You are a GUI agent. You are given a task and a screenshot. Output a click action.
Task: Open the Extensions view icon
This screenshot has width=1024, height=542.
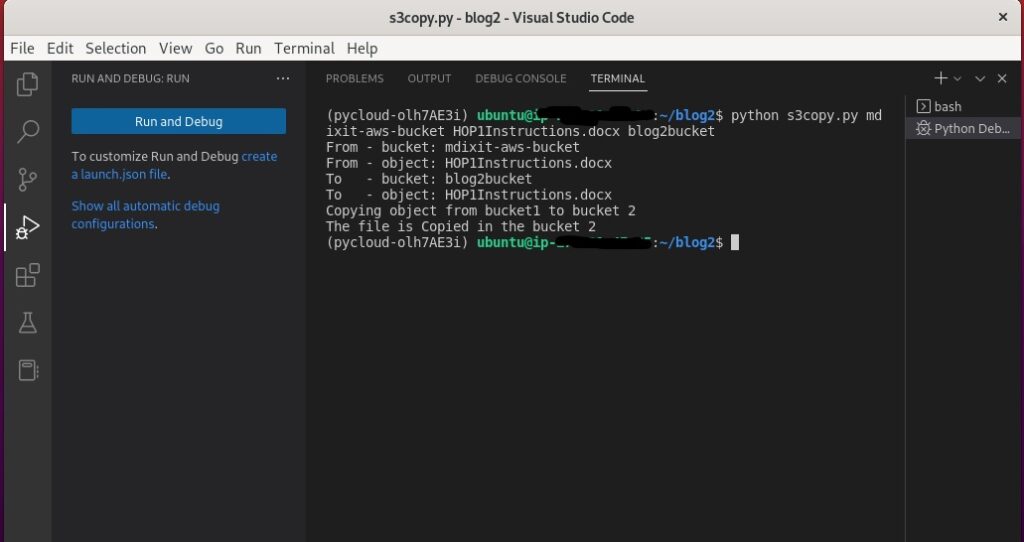[27, 275]
